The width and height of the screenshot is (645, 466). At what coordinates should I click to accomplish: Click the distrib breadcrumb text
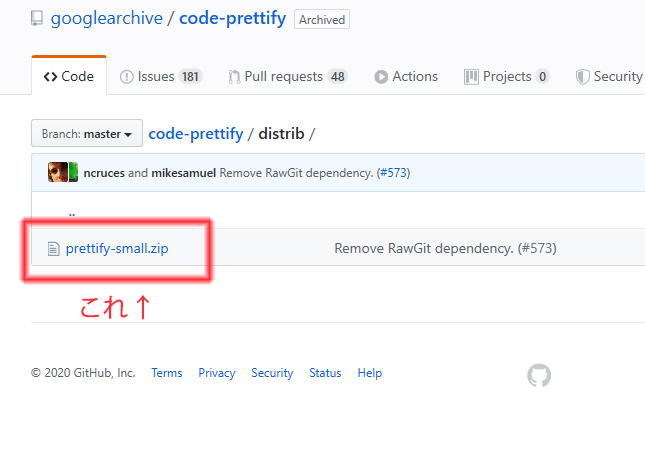pyautogui.click(x=281, y=134)
